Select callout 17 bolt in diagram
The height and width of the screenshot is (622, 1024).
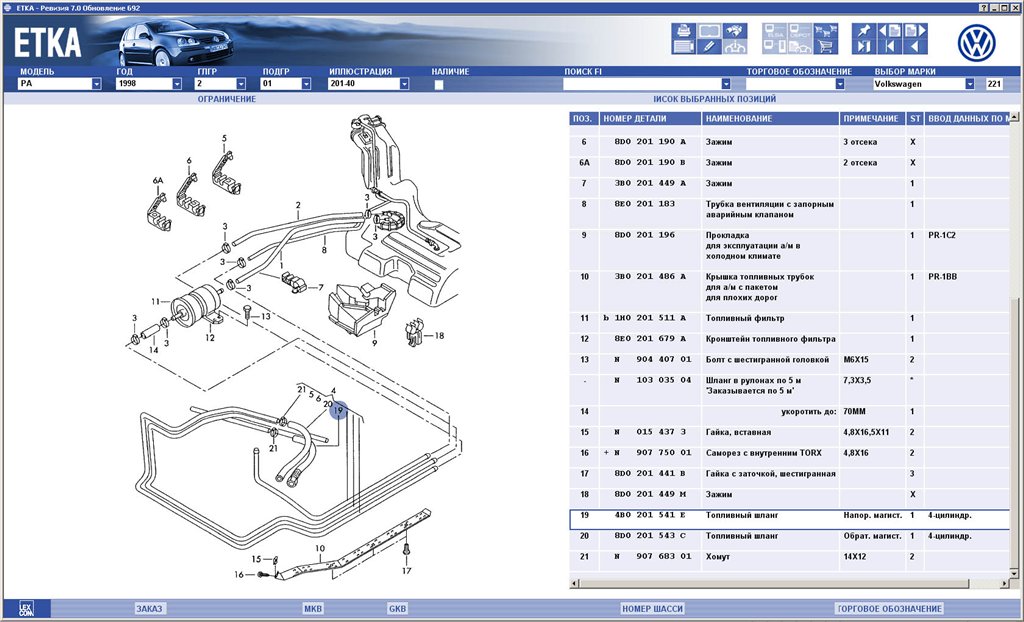[x=406, y=570]
